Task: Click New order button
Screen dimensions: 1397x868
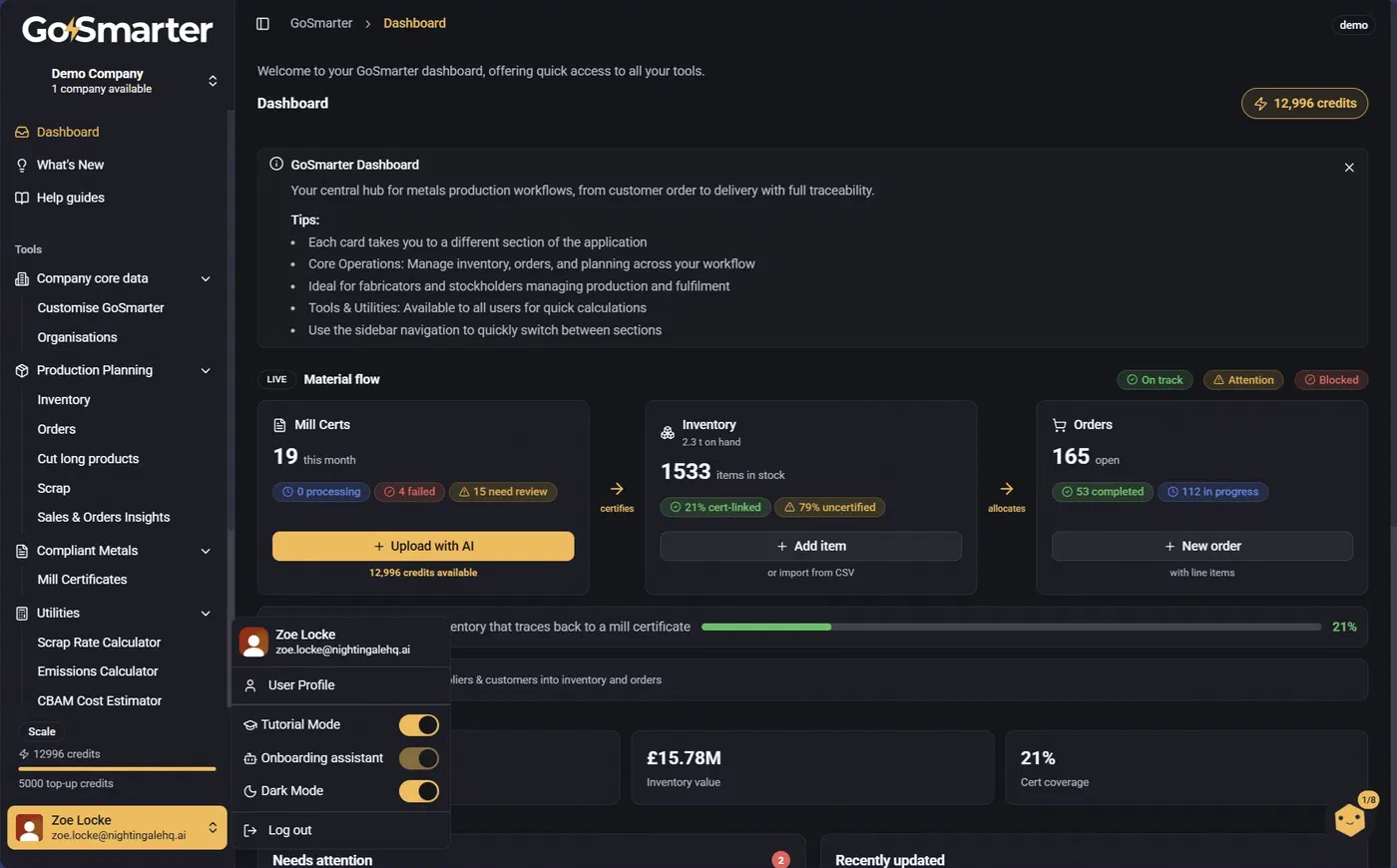Action: coord(1202,546)
